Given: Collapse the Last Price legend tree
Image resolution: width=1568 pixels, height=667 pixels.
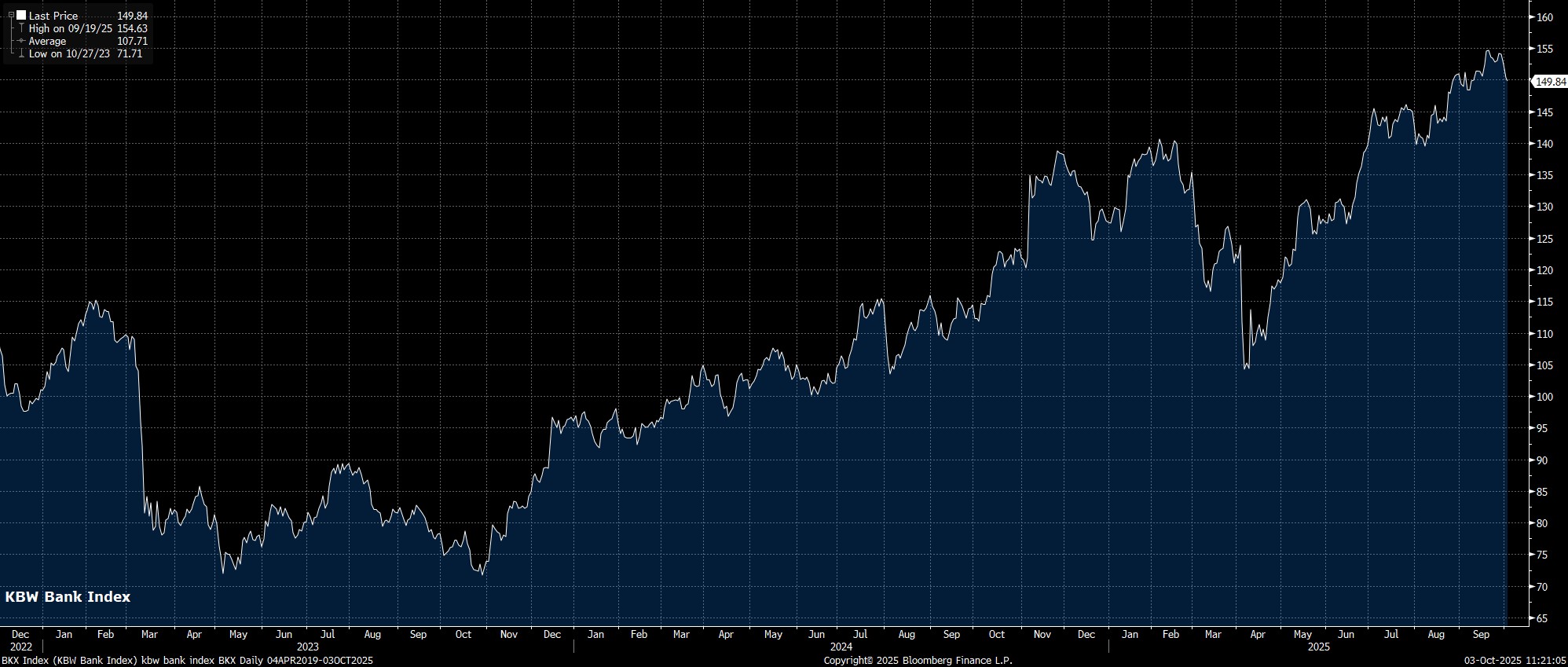Looking at the screenshot, I should pos(11,16).
